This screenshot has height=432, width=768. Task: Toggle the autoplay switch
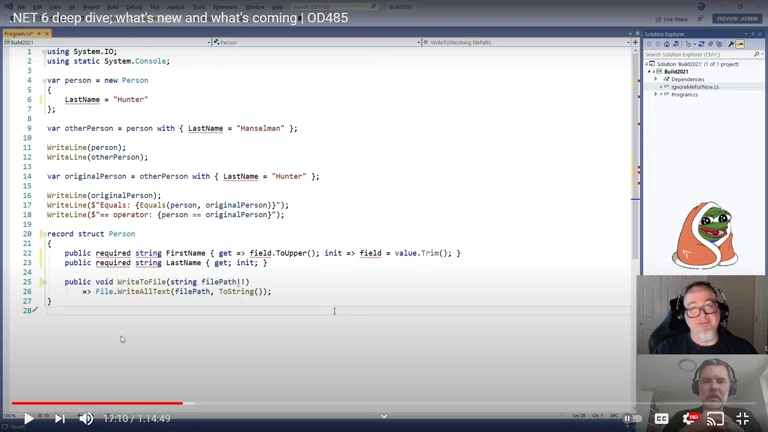click(x=632, y=418)
